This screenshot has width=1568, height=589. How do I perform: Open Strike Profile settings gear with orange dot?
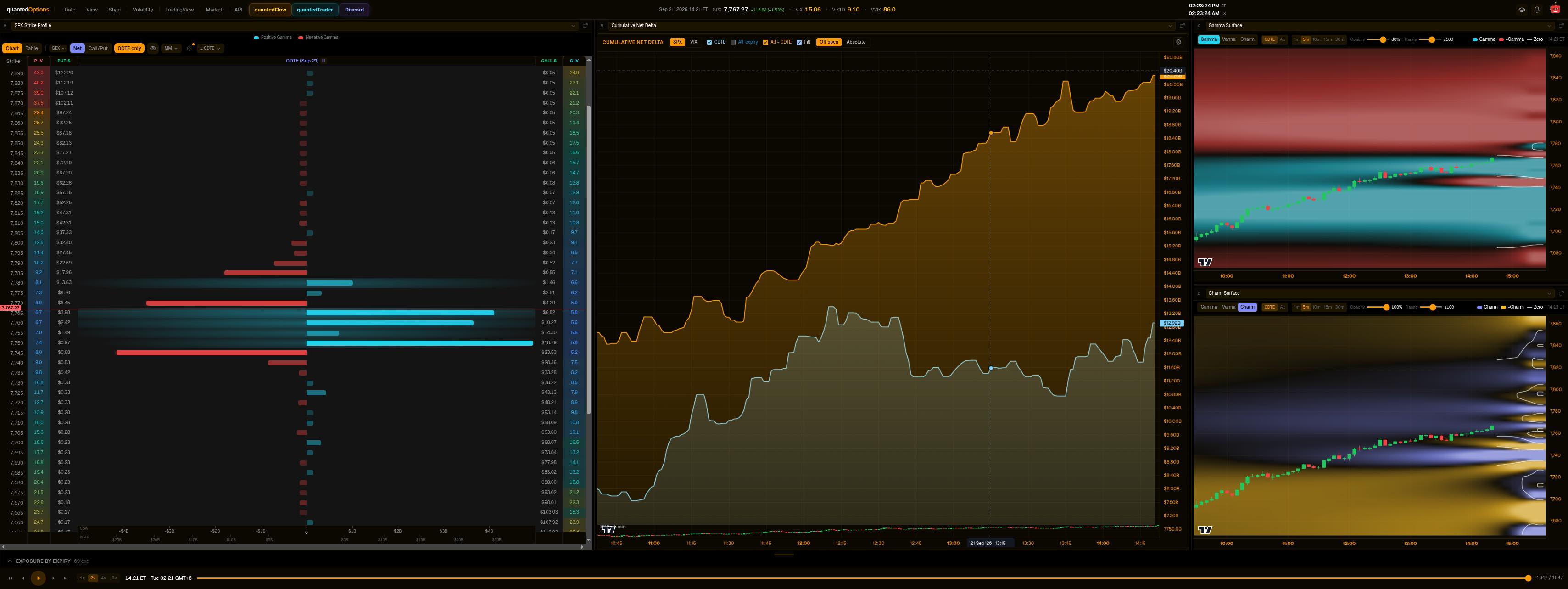pos(190,48)
